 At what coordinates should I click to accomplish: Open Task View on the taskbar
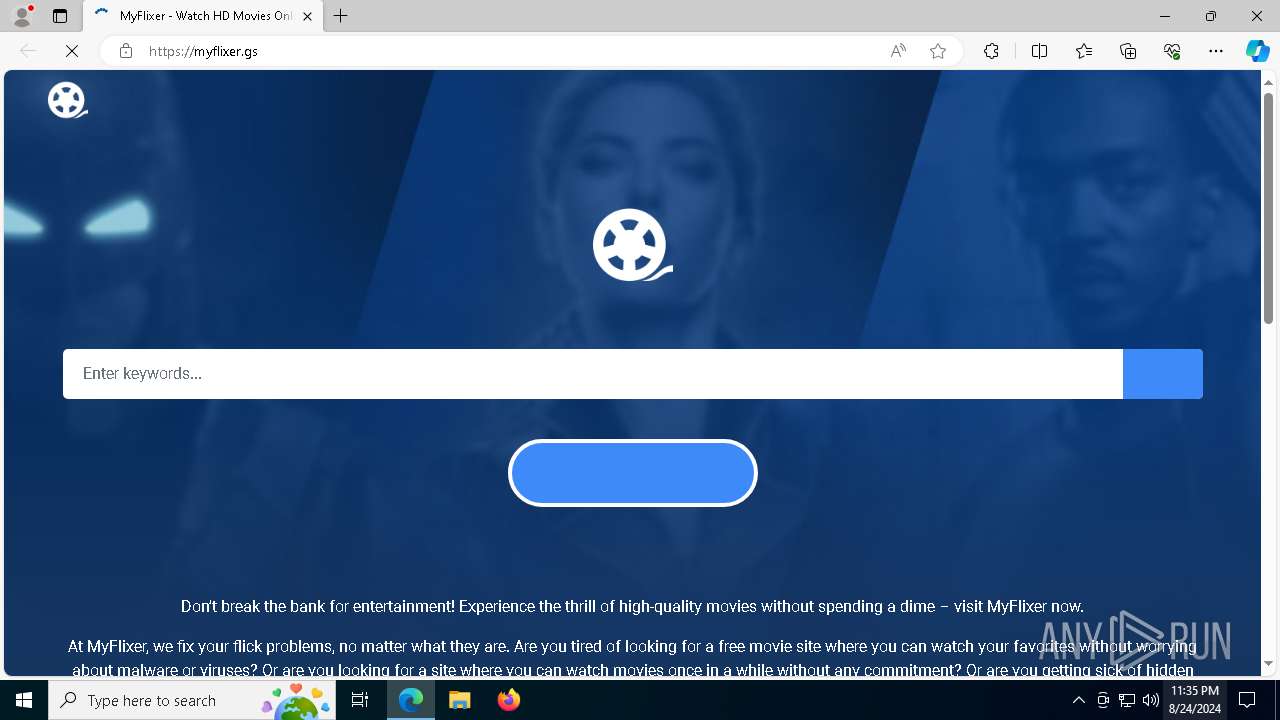[x=361, y=700]
